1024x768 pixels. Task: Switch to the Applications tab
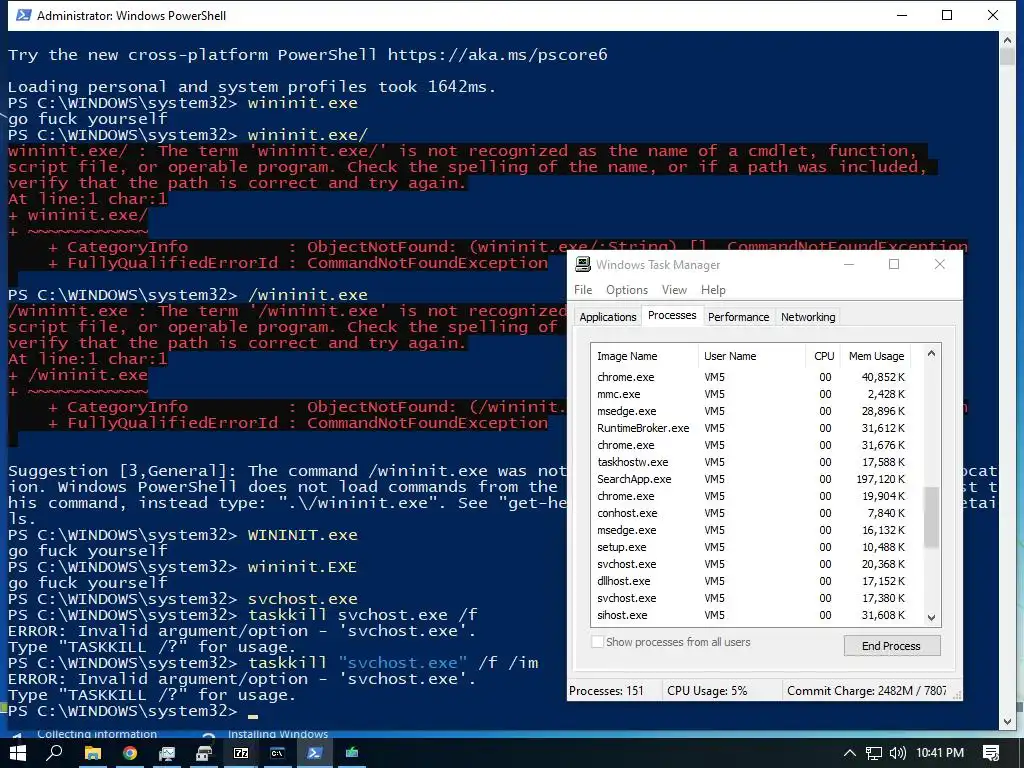tap(607, 317)
